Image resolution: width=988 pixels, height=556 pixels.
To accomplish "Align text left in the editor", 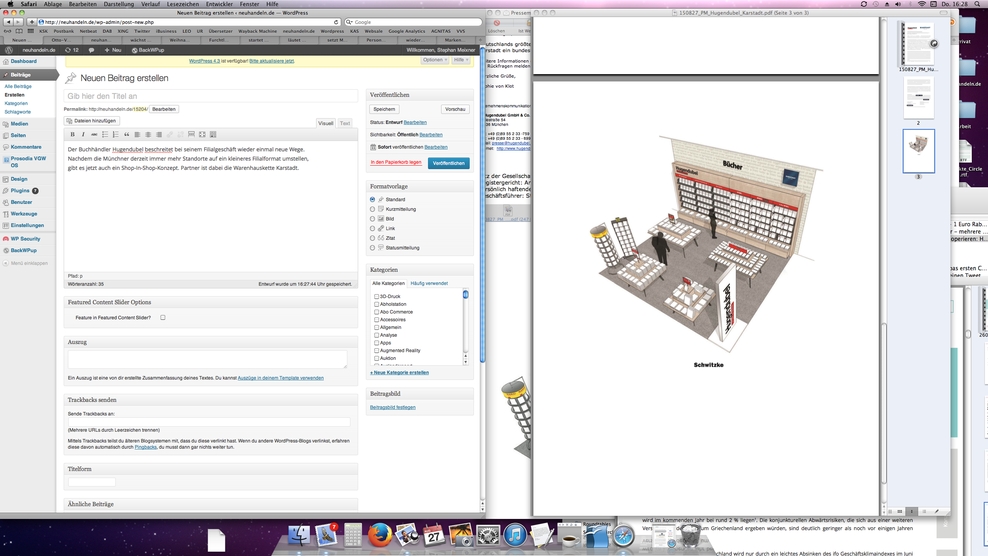I will (x=137, y=134).
